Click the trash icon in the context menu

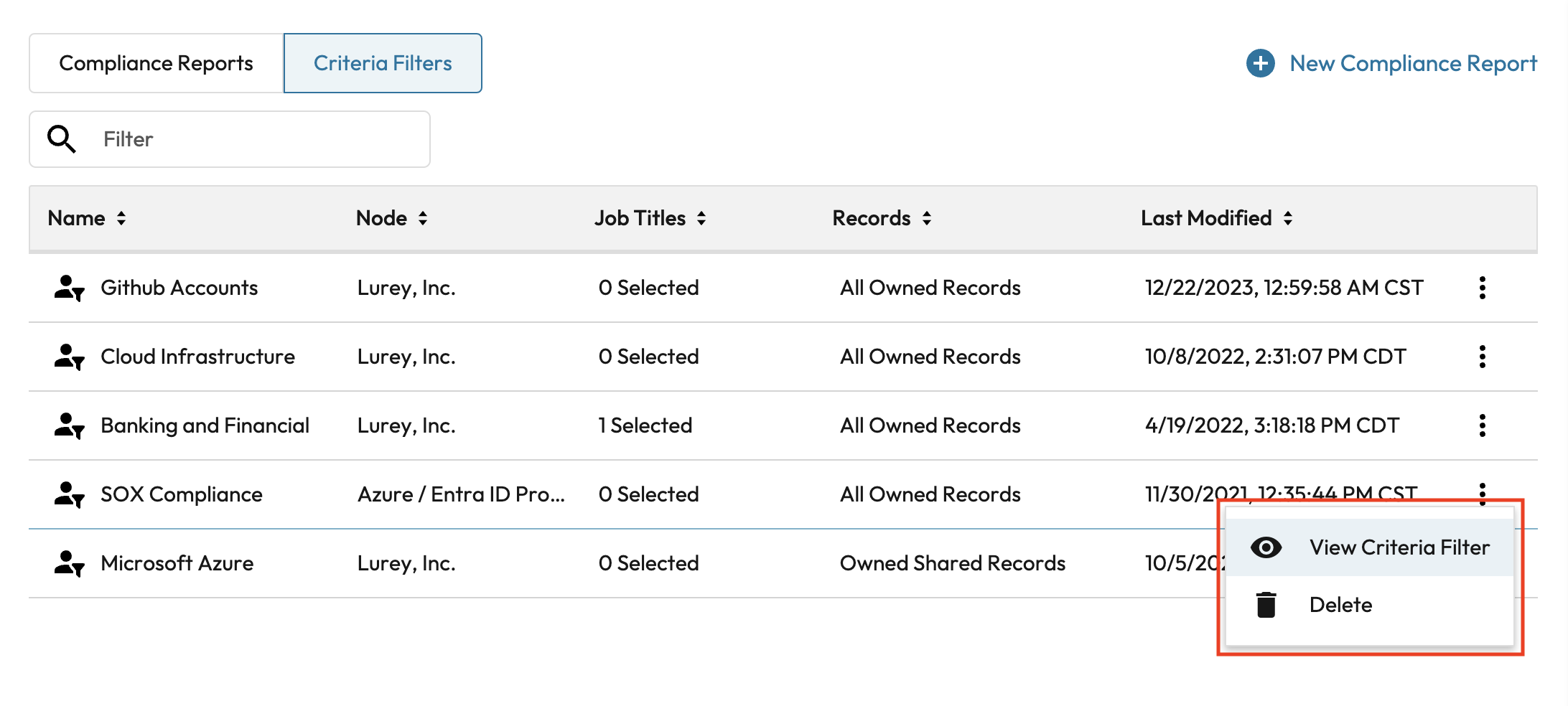pyautogui.click(x=1266, y=605)
